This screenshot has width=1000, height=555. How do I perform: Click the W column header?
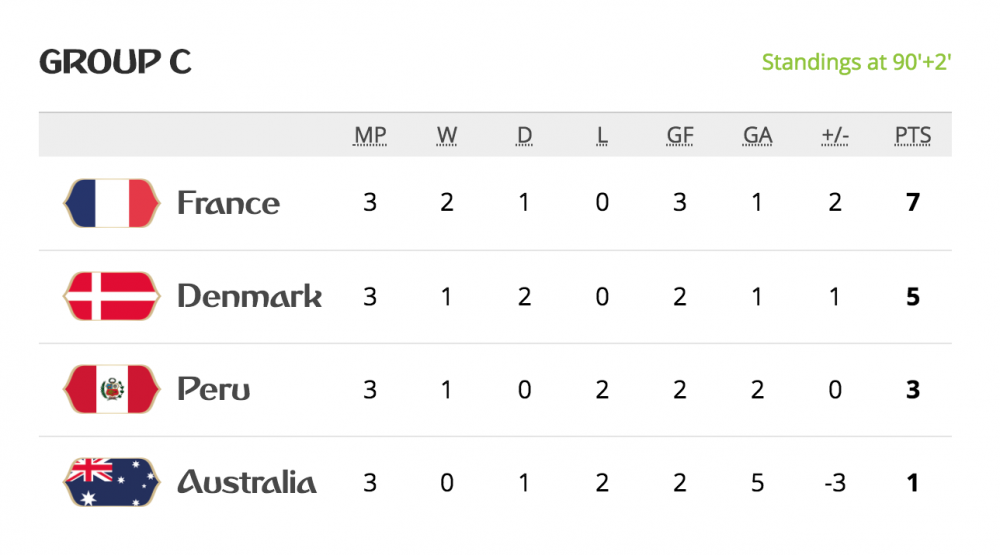447,136
